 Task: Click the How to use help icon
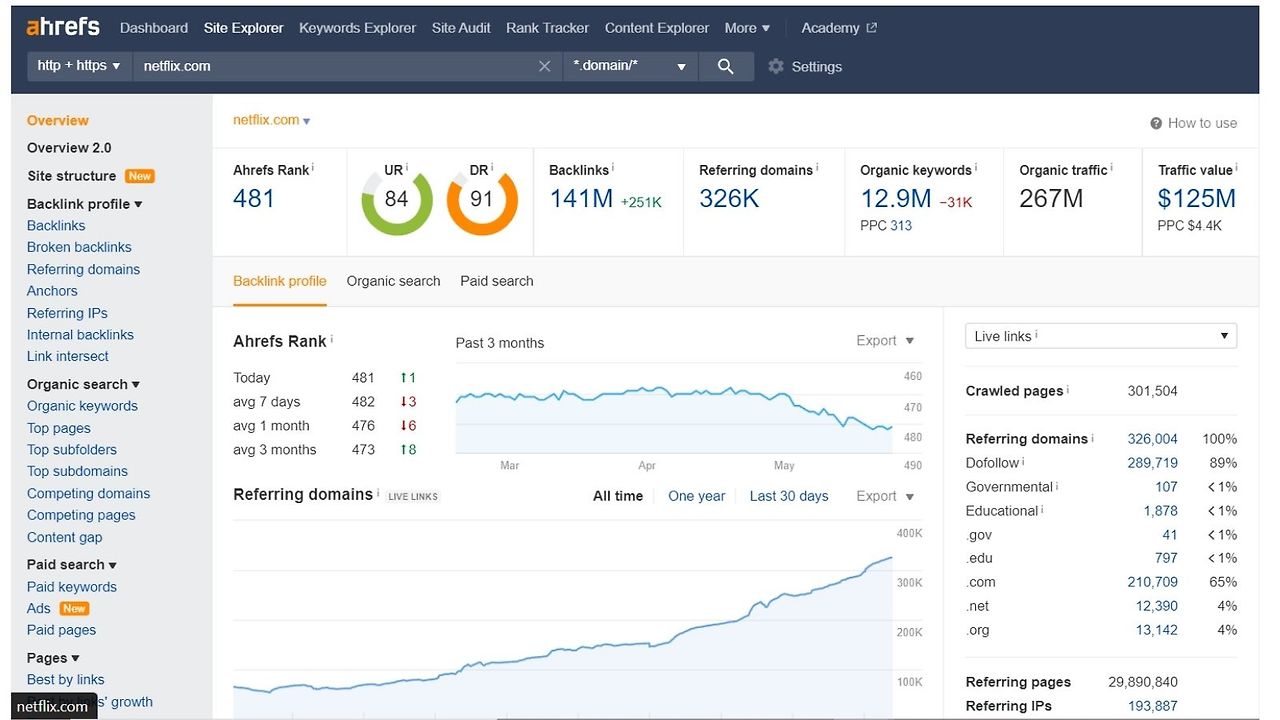coord(1156,123)
